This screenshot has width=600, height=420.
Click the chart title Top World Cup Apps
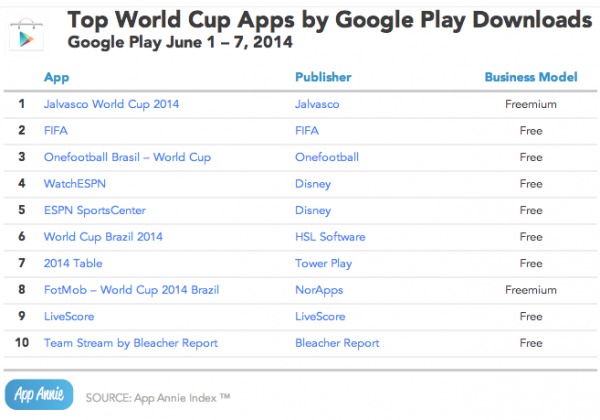click(330, 20)
